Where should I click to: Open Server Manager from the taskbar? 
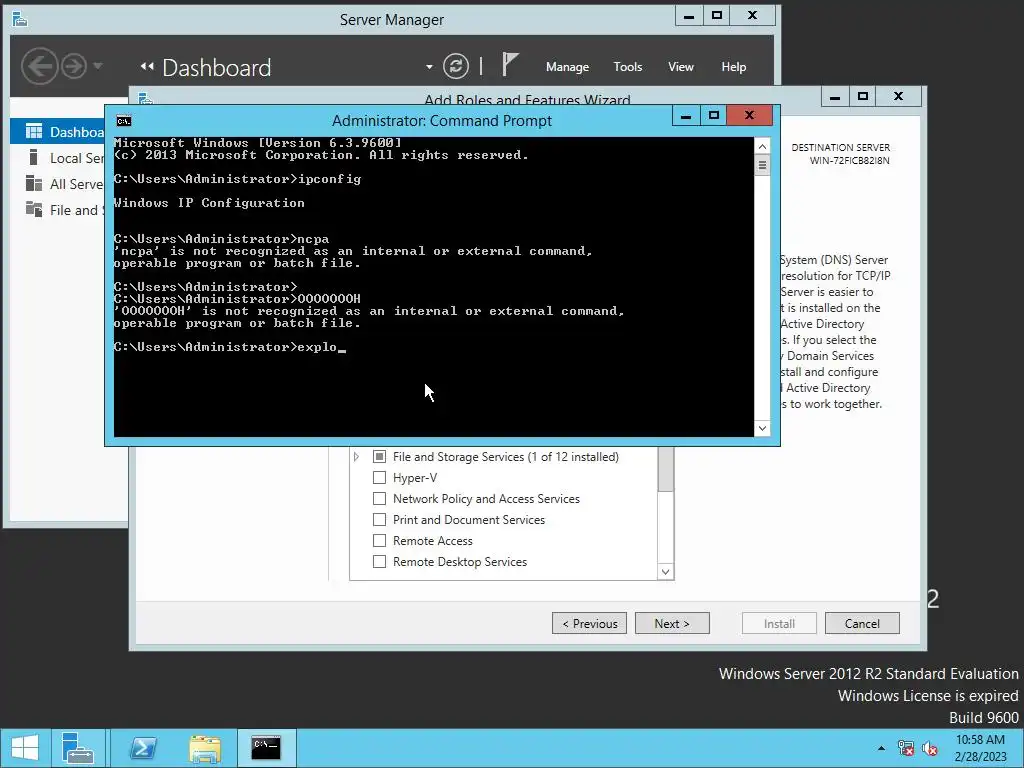78,748
